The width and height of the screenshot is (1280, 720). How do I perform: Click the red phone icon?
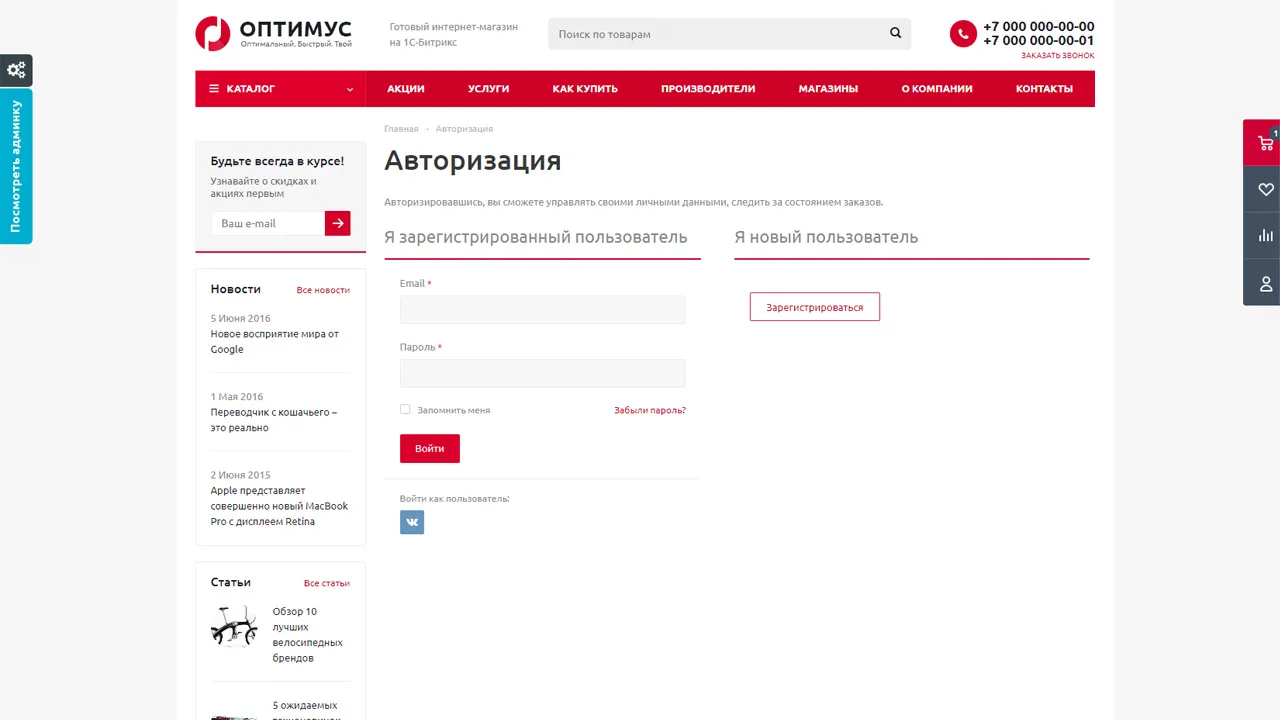(962, 34)
